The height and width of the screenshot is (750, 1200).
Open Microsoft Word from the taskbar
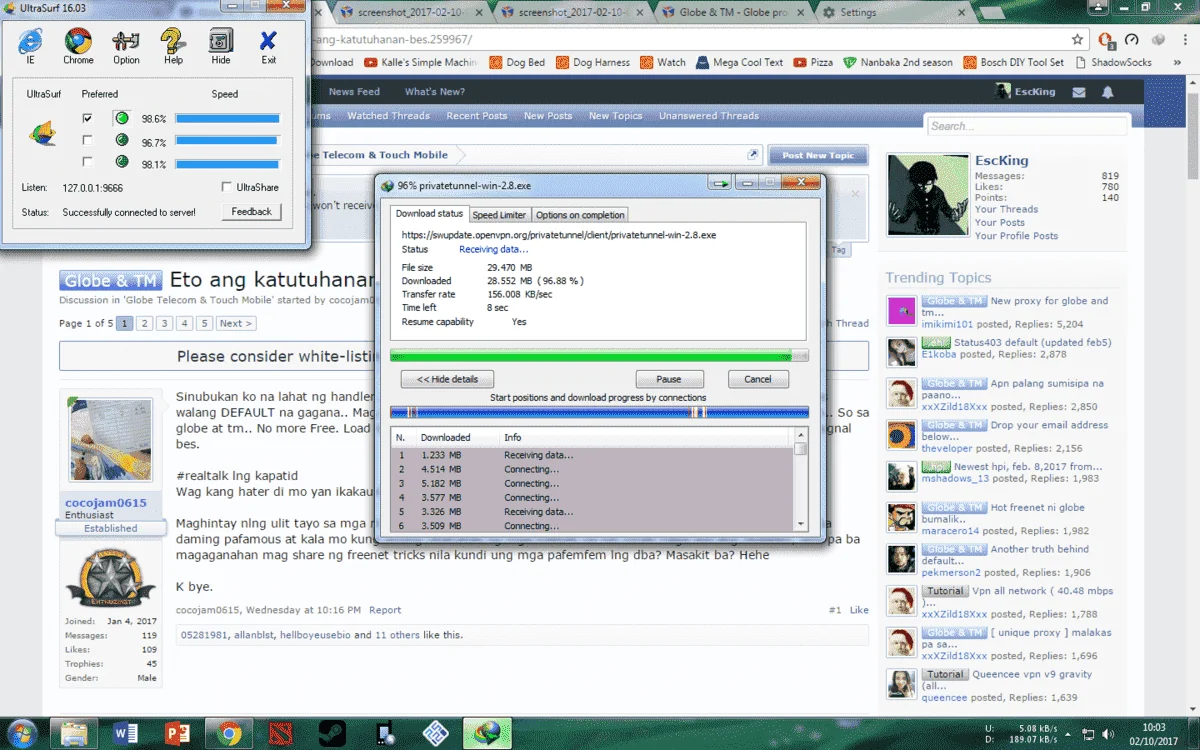(x=126, y=734)
